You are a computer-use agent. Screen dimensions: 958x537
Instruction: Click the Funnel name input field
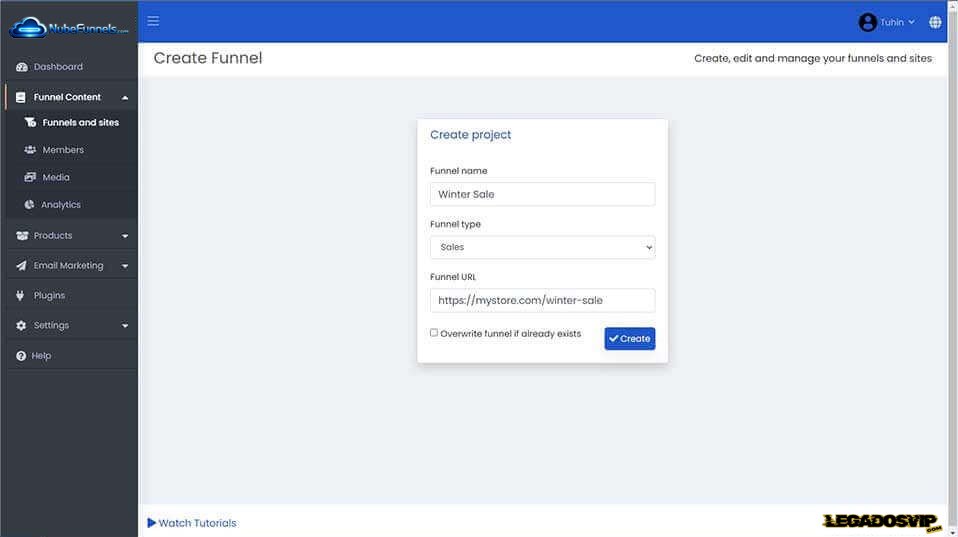point(542,194)
